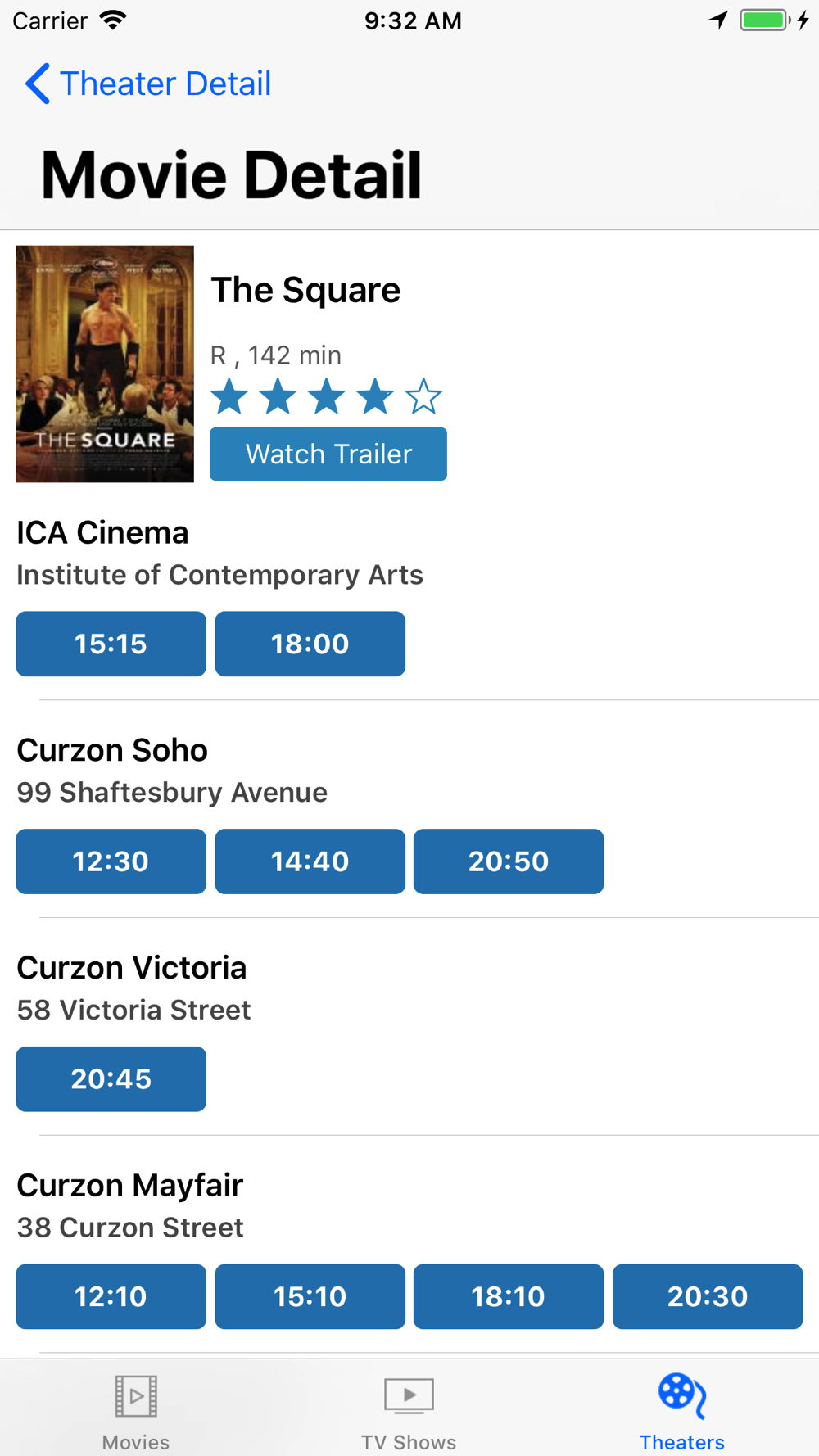Tap the first rating star
The height and width of the screenshot is (1456, 819).
click(229, 396)
